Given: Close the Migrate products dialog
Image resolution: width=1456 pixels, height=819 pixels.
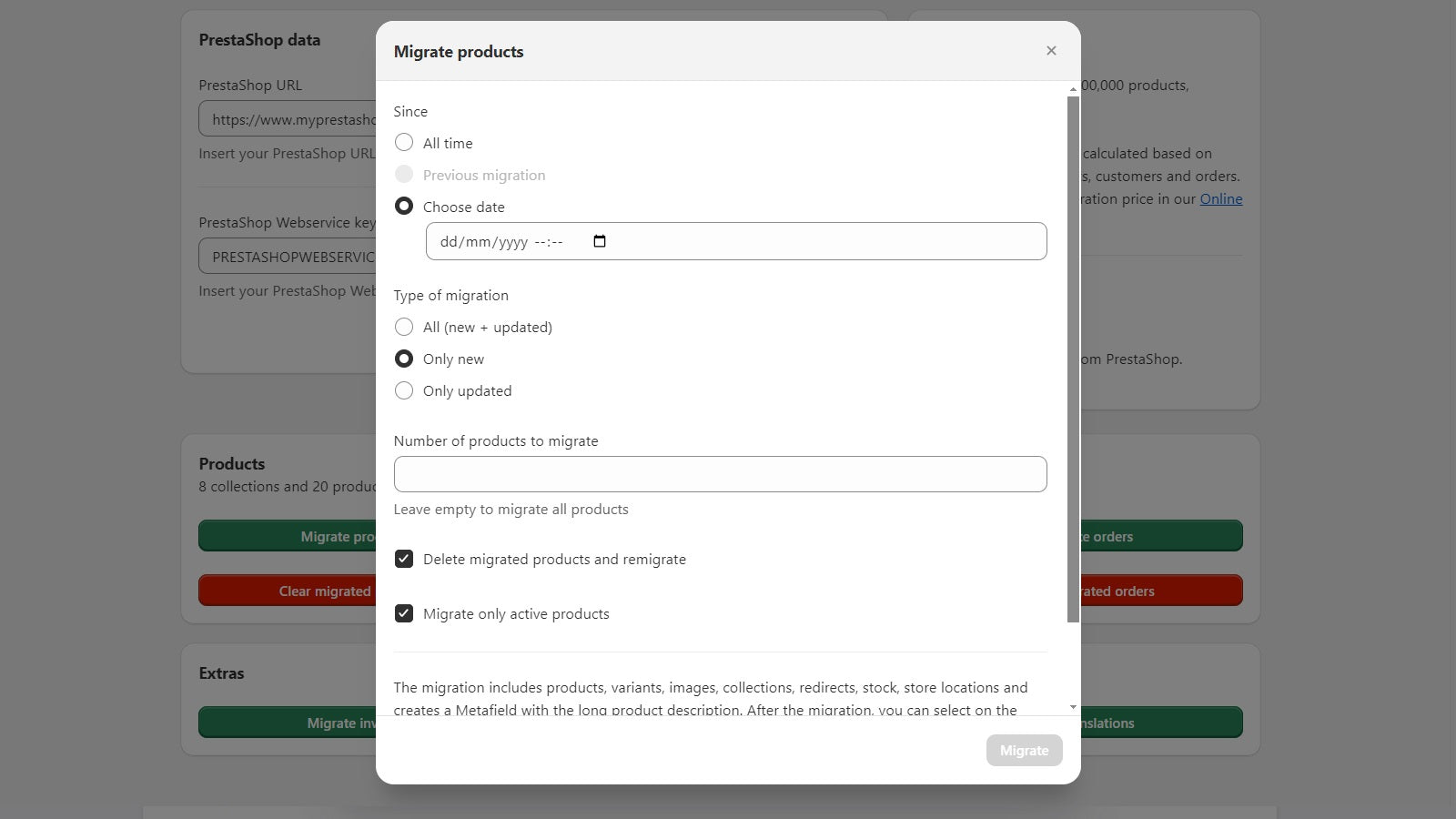Looking at the screenshot, I should [x=1051, y=50].
